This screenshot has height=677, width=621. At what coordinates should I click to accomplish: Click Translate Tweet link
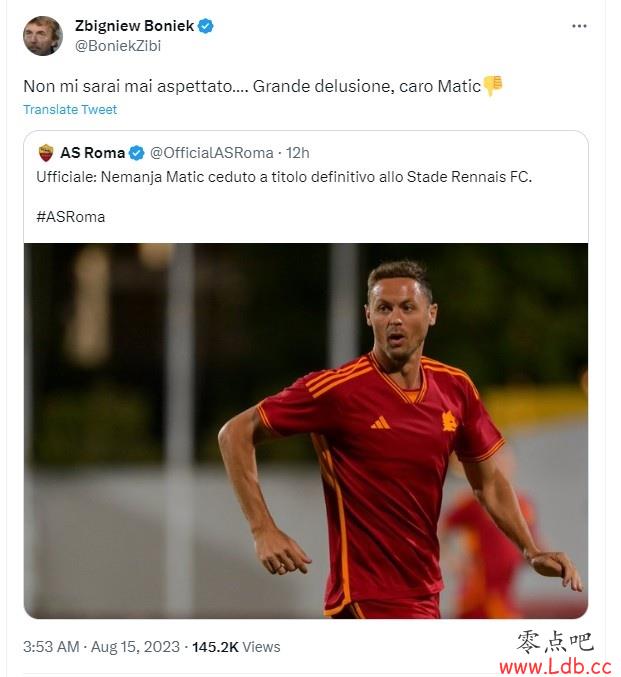(x=70, y=110)
